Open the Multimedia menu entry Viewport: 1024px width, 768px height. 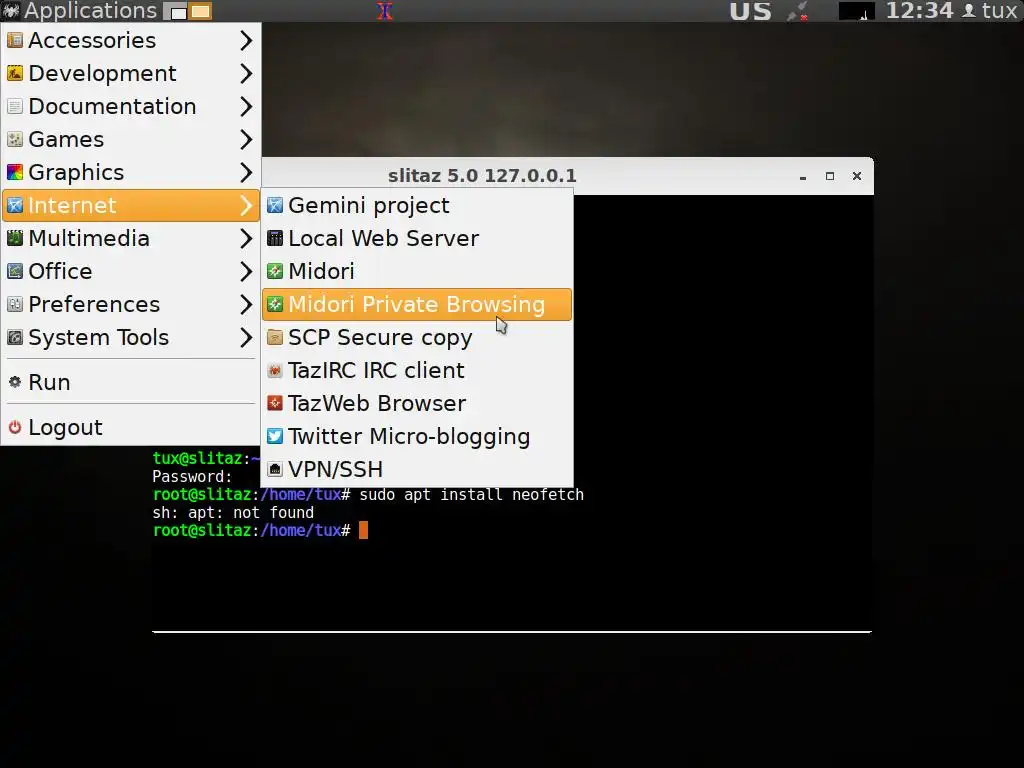131,238
